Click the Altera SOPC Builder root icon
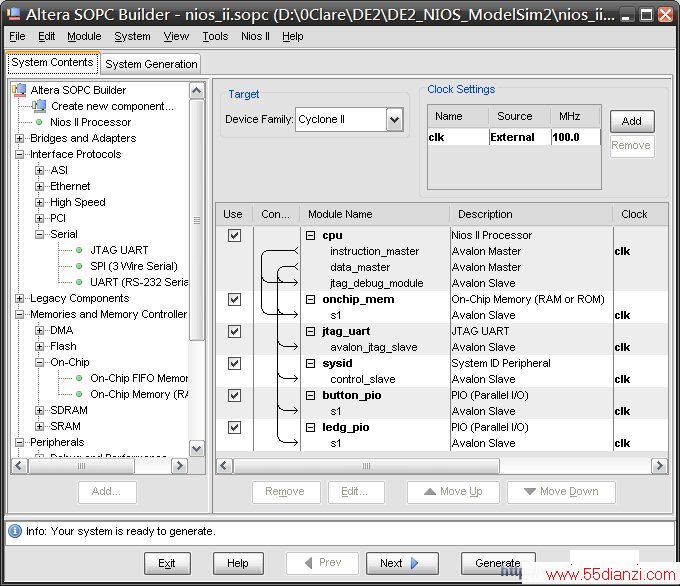This screenshot has width=680, height=586. click(x=20, y=90)
